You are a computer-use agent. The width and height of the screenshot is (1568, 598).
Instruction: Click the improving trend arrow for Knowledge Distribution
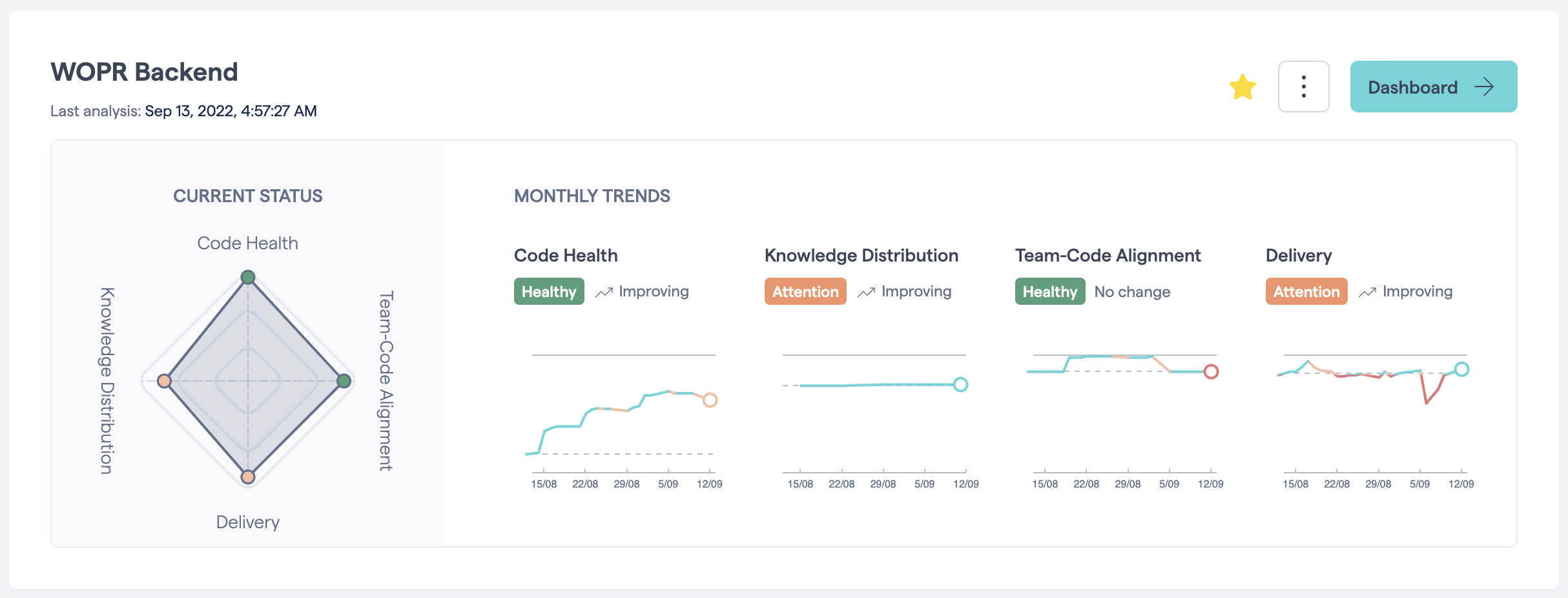tap(866, 292)
